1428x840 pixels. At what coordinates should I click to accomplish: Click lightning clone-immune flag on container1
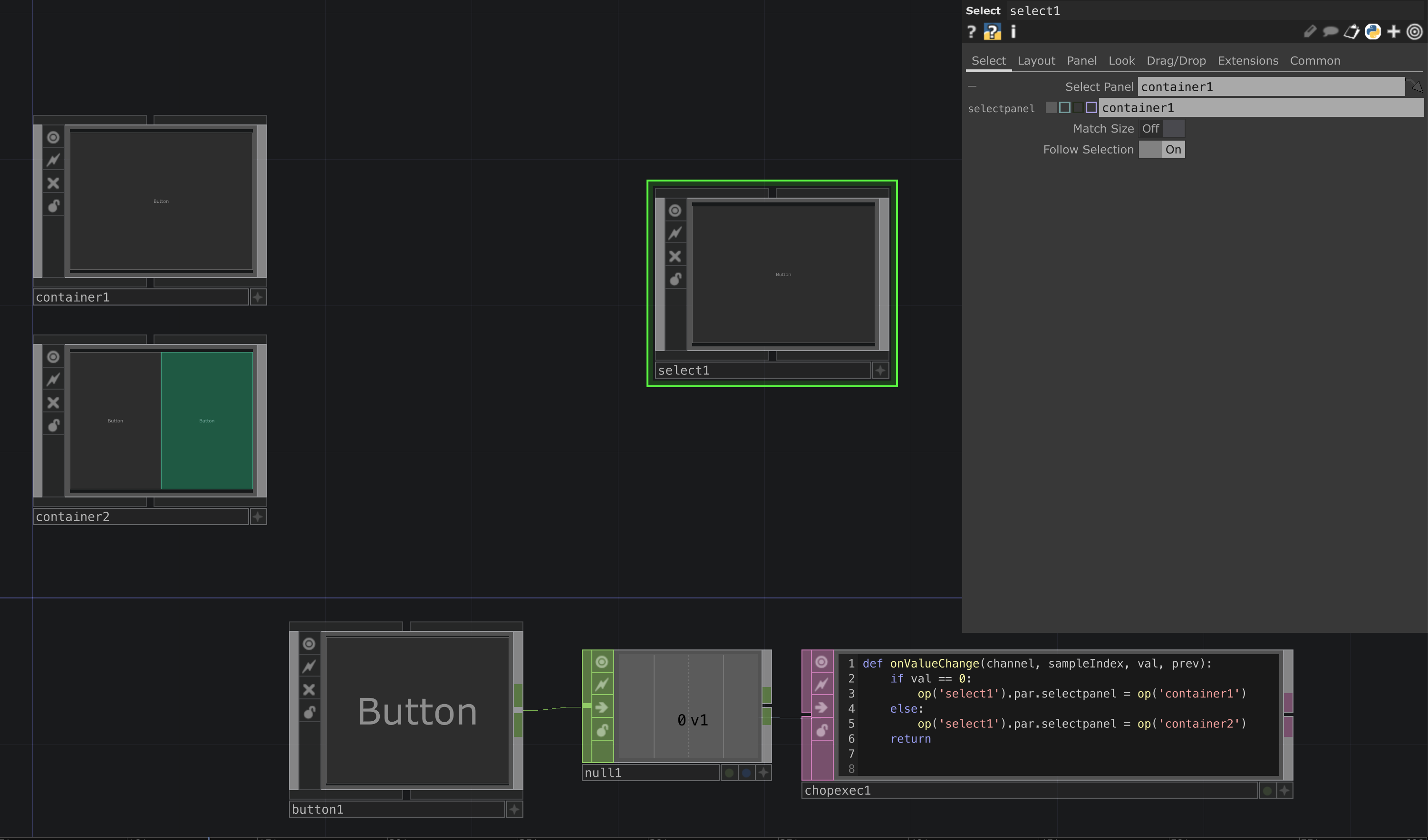point(53,160)
